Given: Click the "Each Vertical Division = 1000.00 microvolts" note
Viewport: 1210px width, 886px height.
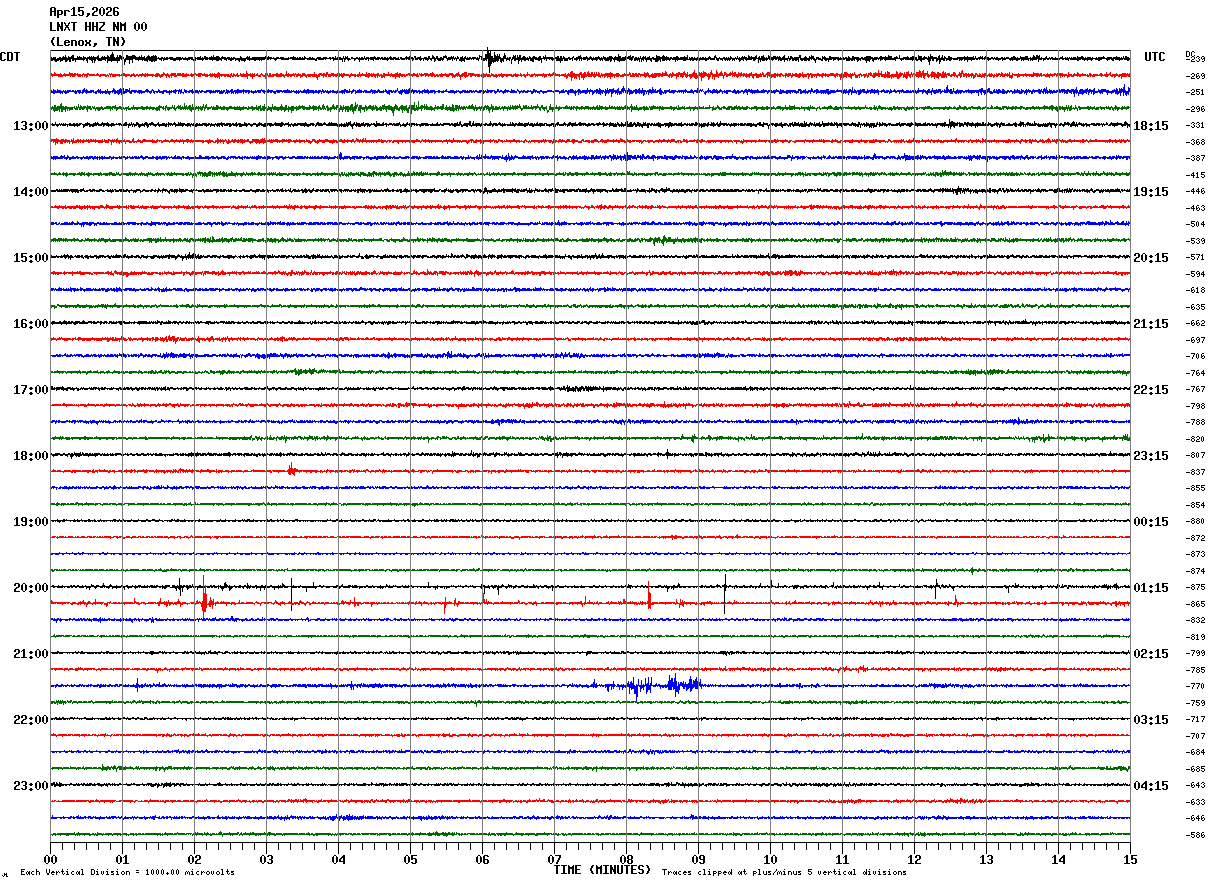Looking at the screenshot, I should click(128, 873).
